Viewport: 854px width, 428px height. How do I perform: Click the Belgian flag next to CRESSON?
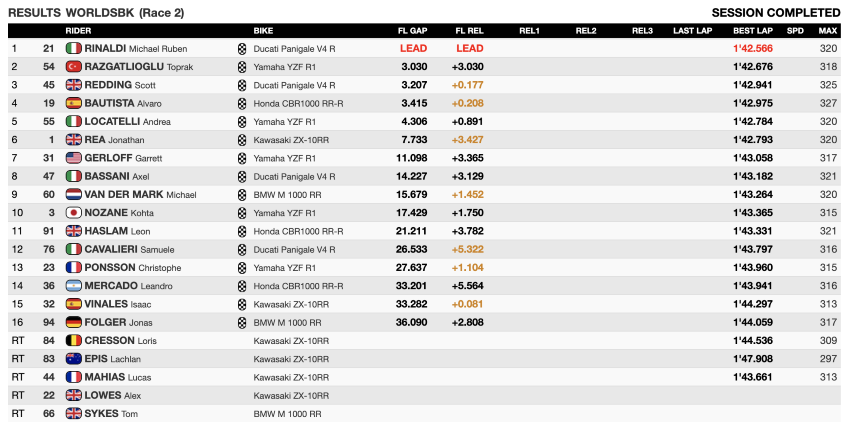tap(74, 340)
